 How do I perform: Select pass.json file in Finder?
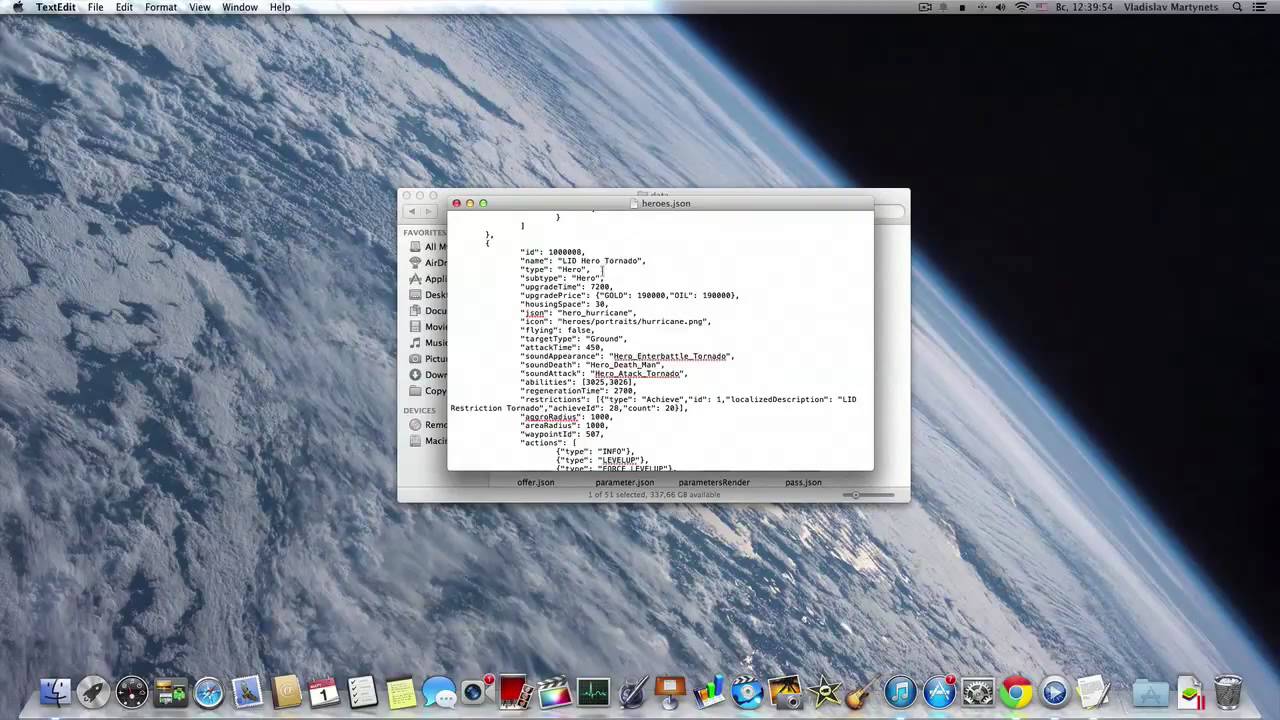click(803, 483)
